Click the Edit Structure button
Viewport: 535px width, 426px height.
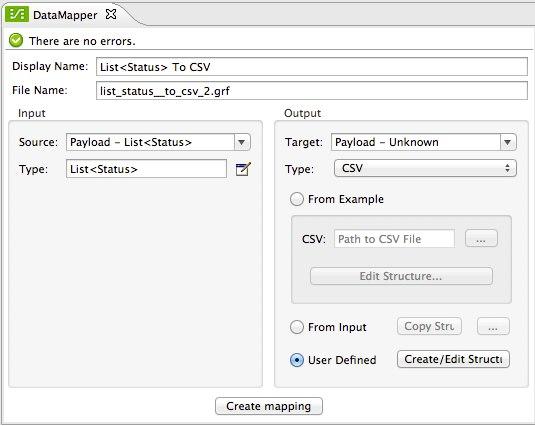coord(401,276)
